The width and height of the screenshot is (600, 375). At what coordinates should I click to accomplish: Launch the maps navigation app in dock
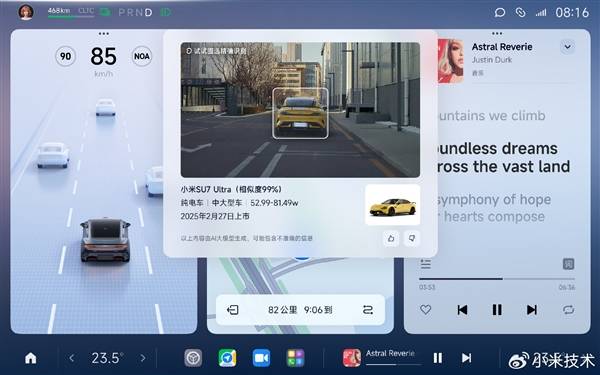coord(227,358)
